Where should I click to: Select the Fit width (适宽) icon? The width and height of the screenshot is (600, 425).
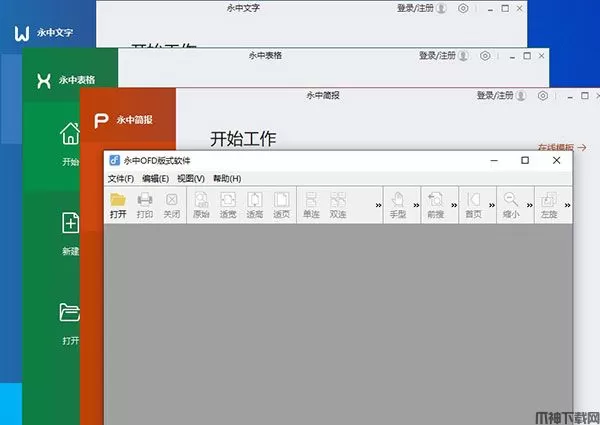pyautogui.click(x=228, y=200)
